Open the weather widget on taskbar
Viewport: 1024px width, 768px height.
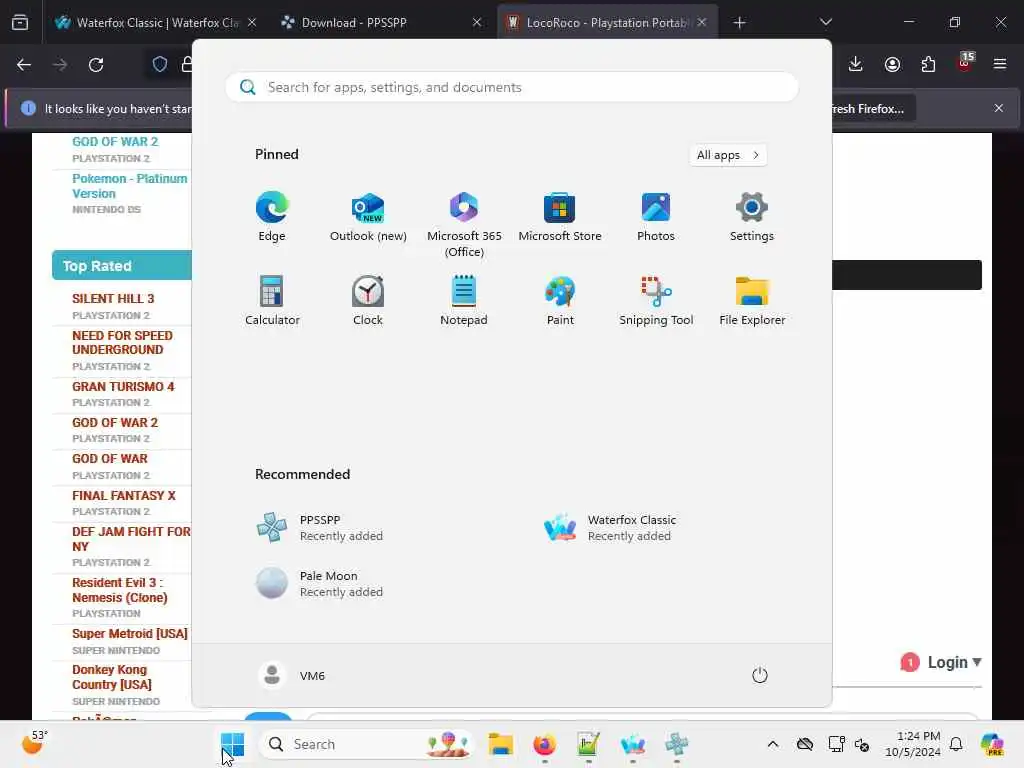pos(34,743)
